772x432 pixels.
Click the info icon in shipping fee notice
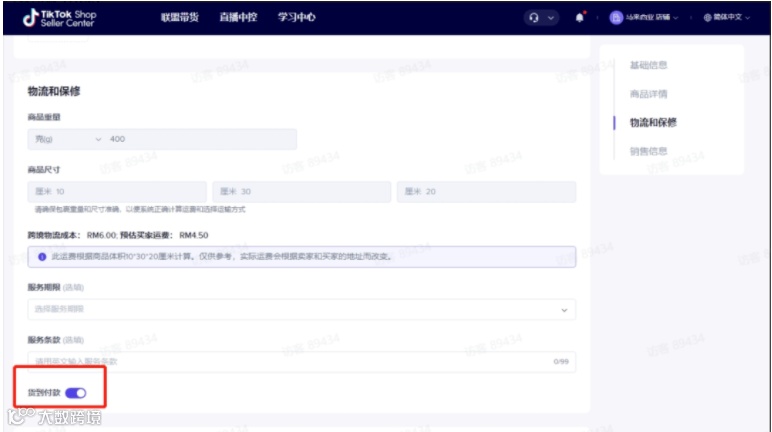click(42, 257)
